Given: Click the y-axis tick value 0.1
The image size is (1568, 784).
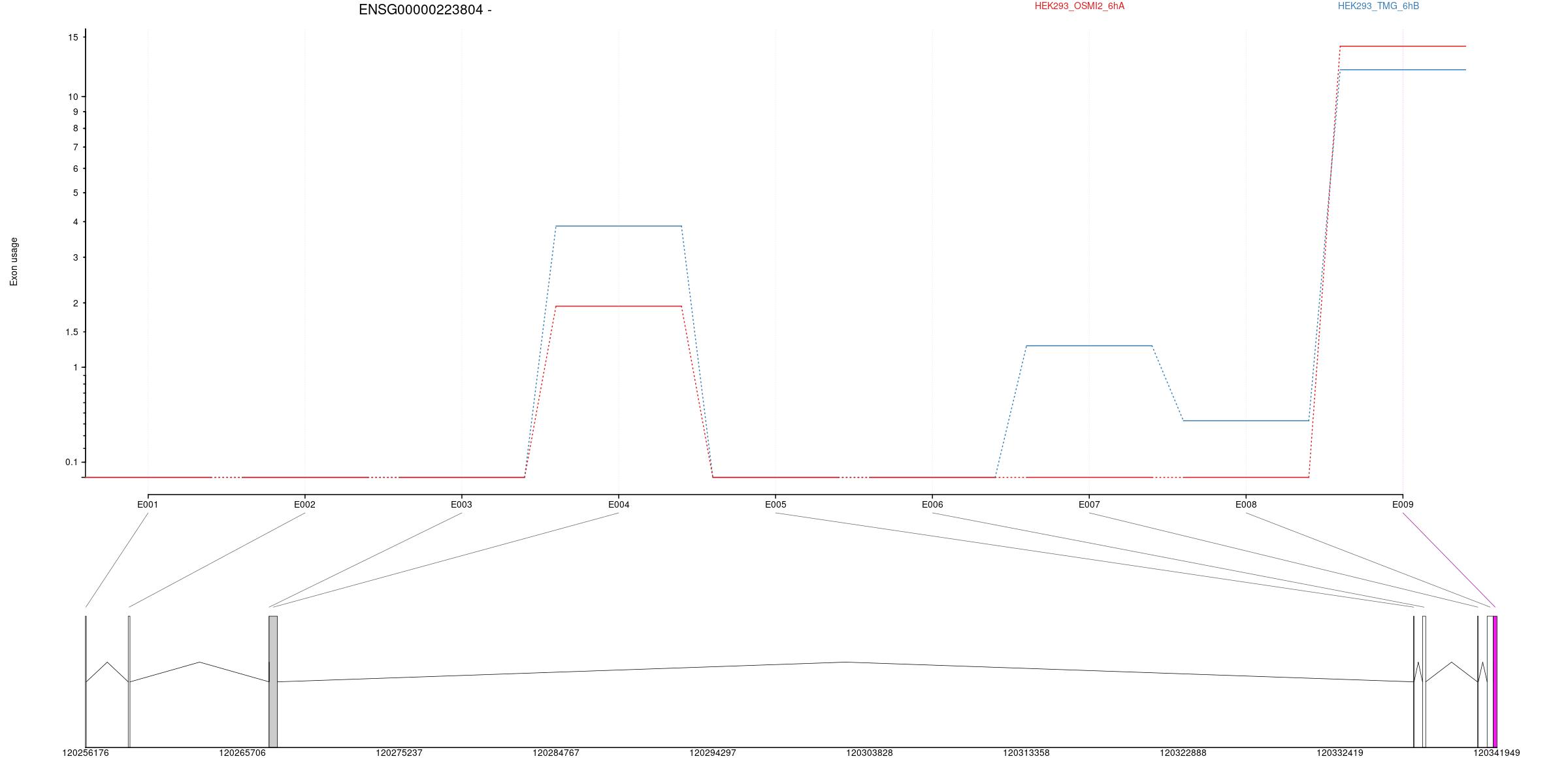Looking at the screenshot, I should (x=71, y=463).
